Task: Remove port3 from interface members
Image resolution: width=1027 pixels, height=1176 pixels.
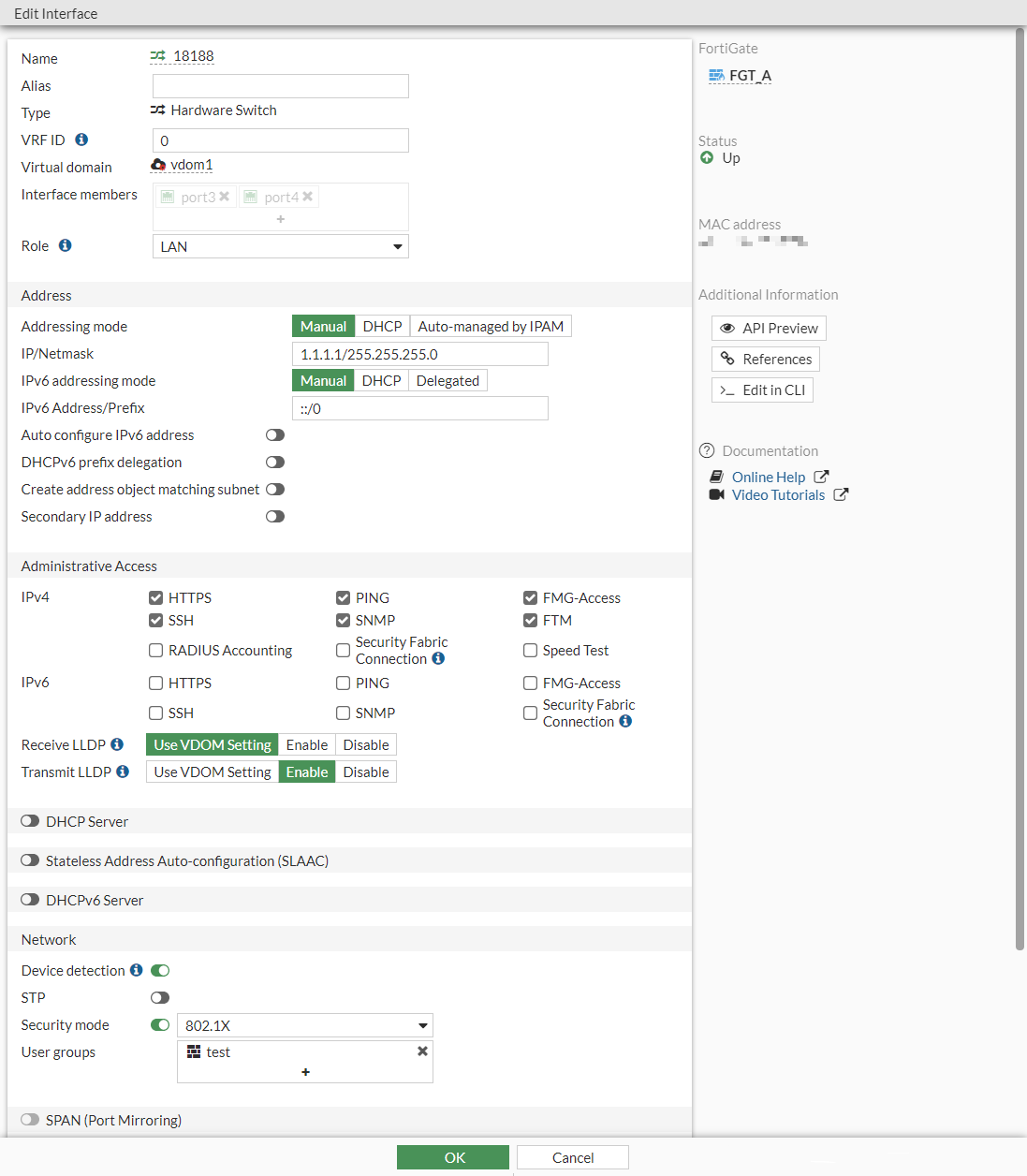Action: (223, 197)
